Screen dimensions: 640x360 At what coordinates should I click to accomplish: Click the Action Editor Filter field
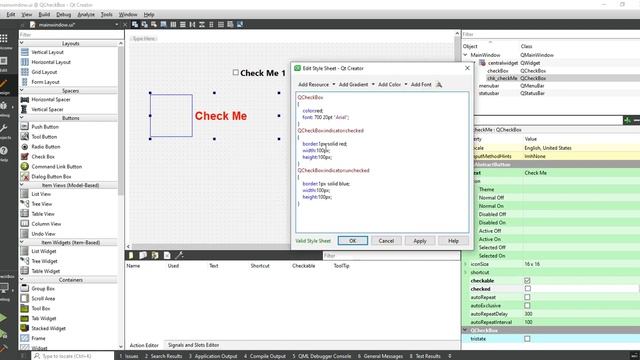(x=391, y=256)
